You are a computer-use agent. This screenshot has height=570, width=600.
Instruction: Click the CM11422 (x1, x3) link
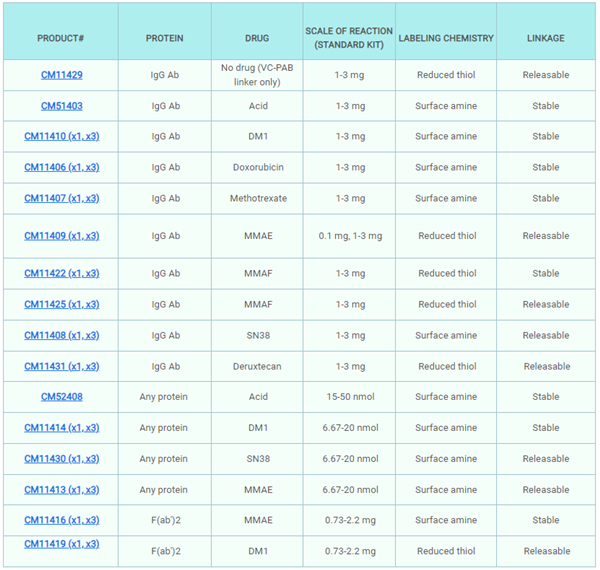(61, 274)
